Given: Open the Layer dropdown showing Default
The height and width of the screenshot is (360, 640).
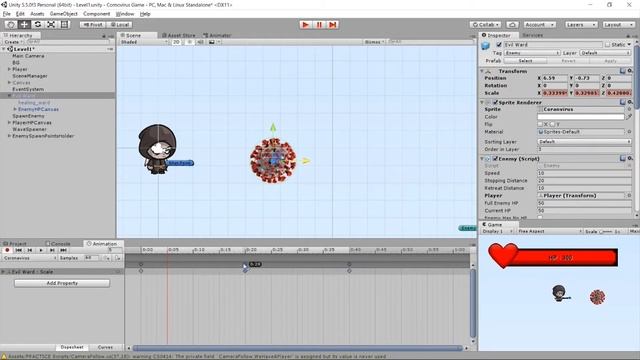Looking at the screenshot, I should (605, 53).
